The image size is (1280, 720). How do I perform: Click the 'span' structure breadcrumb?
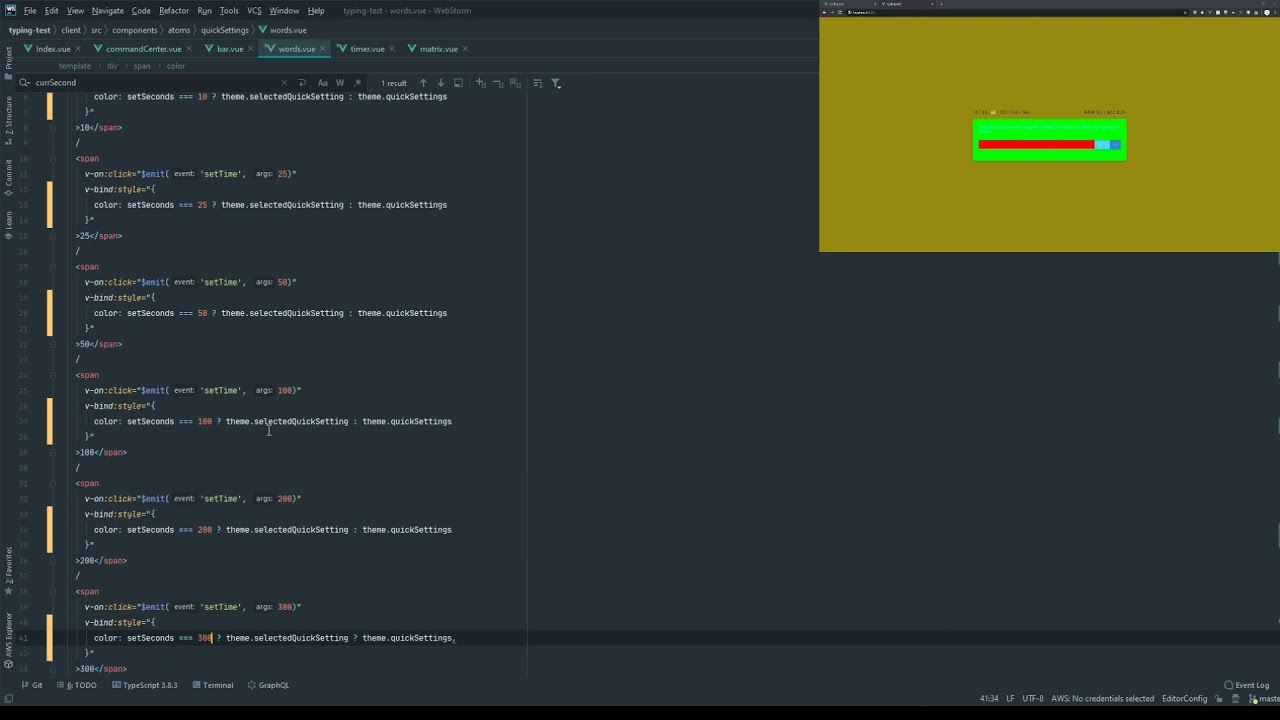click(142, 66)
